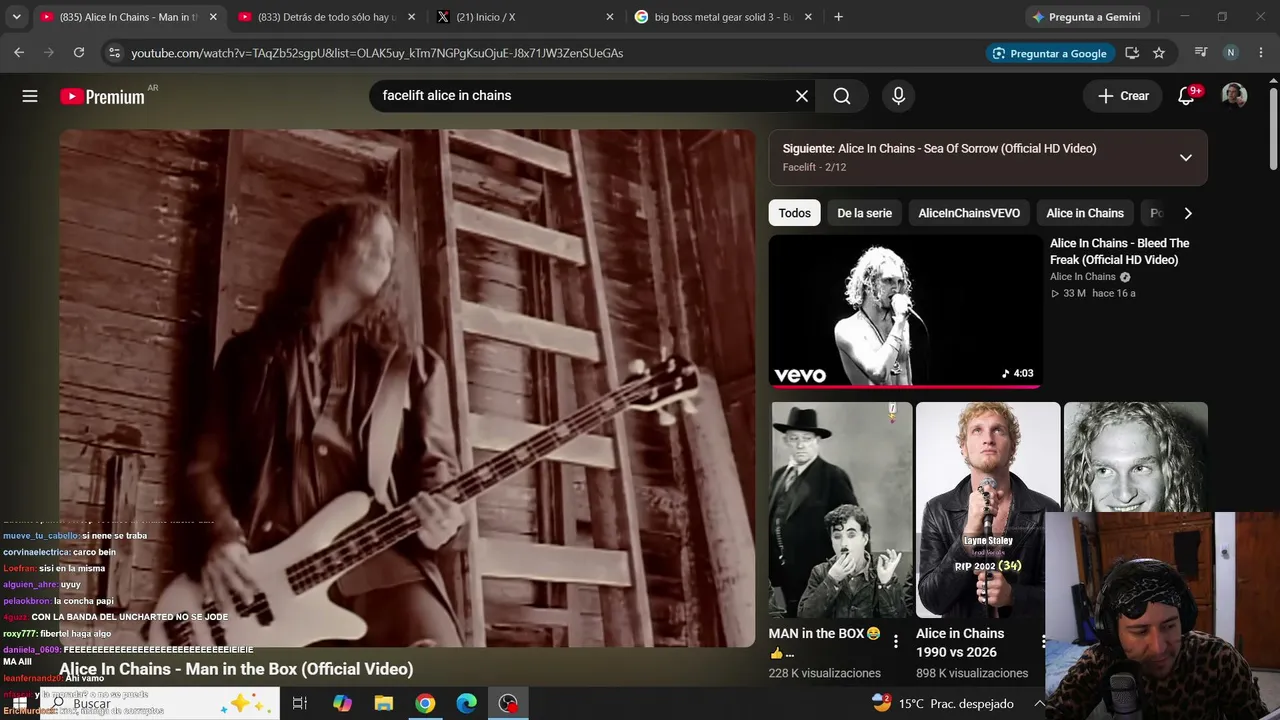Bookmark this page with the star
1280x720 pixels.
point(1159,53)
